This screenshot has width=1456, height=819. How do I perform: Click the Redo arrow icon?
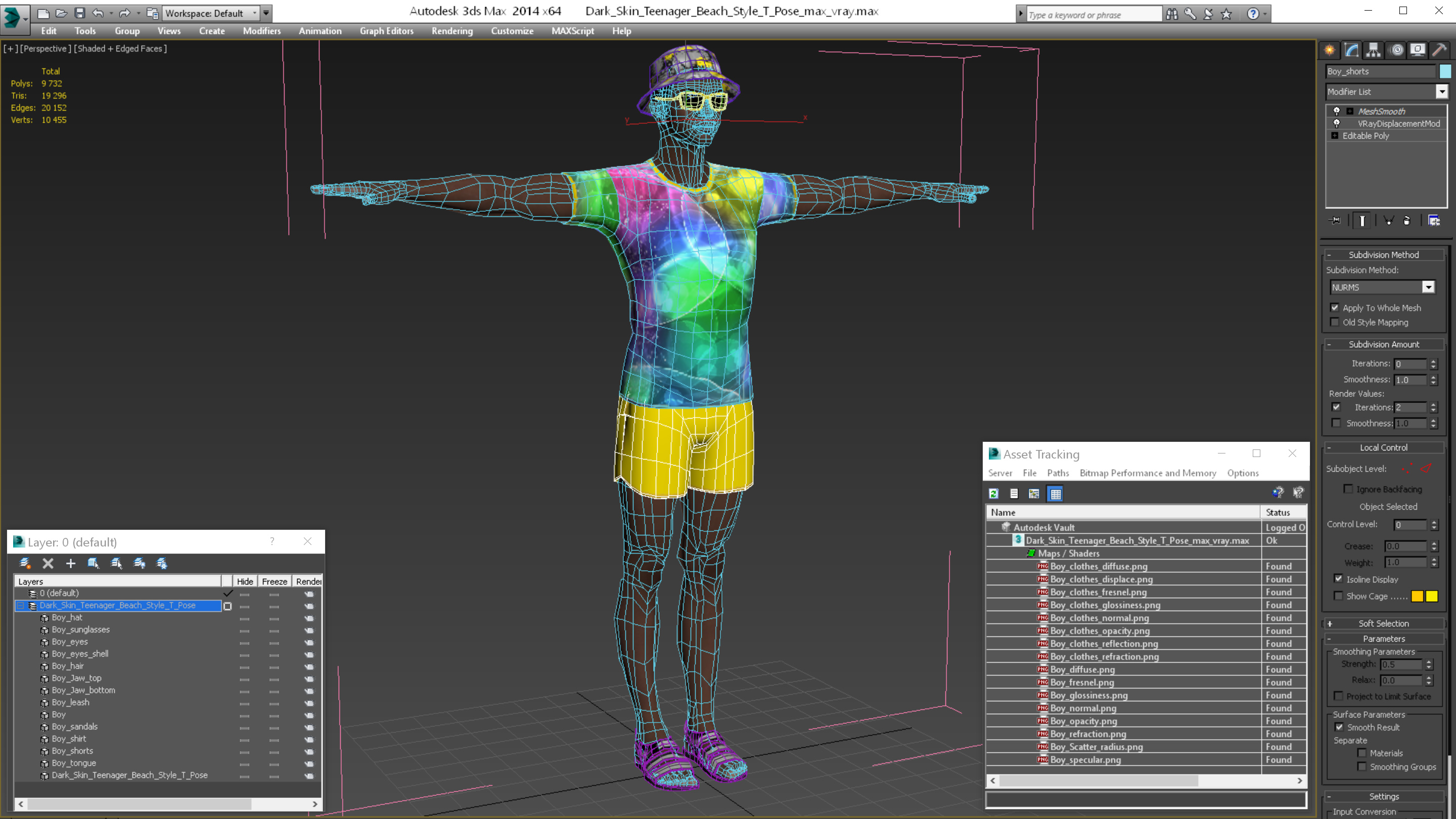pyautogui.click(x=125, y=13)
